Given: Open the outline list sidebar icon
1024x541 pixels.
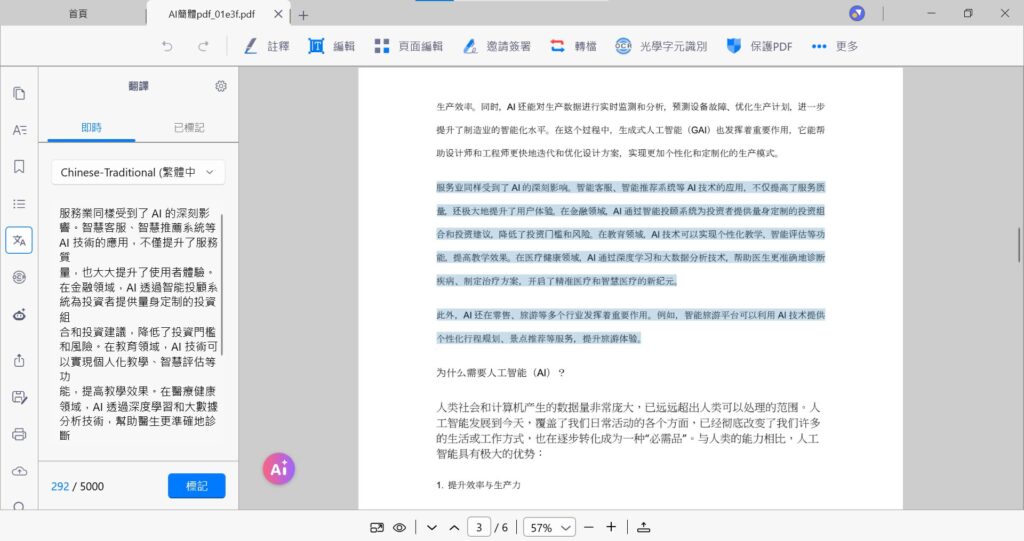Looking at the screenshot, I should [19, 204].
